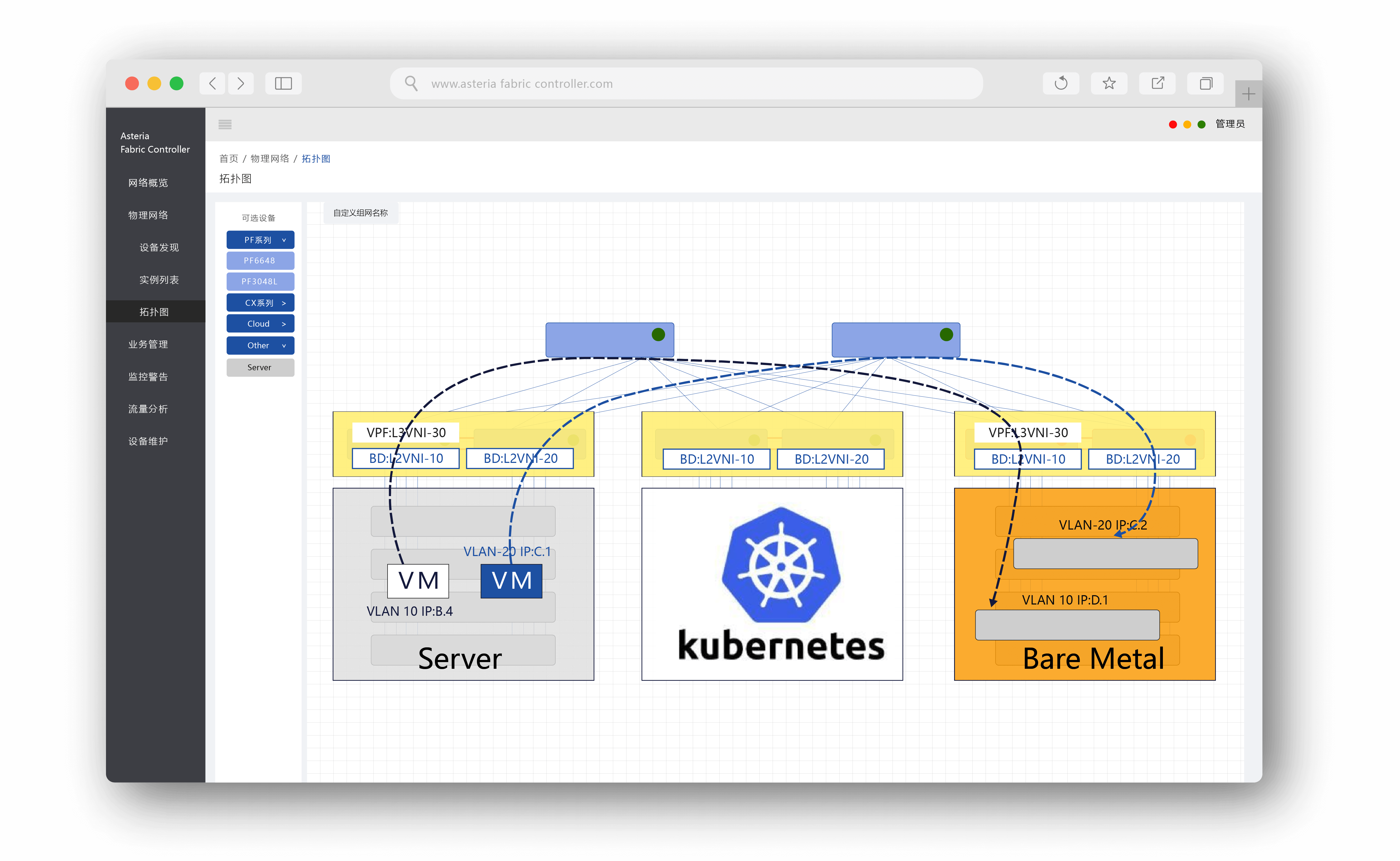Open 实例列表 submenu item
The height and width of the screenshot is (861, 1400).
coord(159,280)
